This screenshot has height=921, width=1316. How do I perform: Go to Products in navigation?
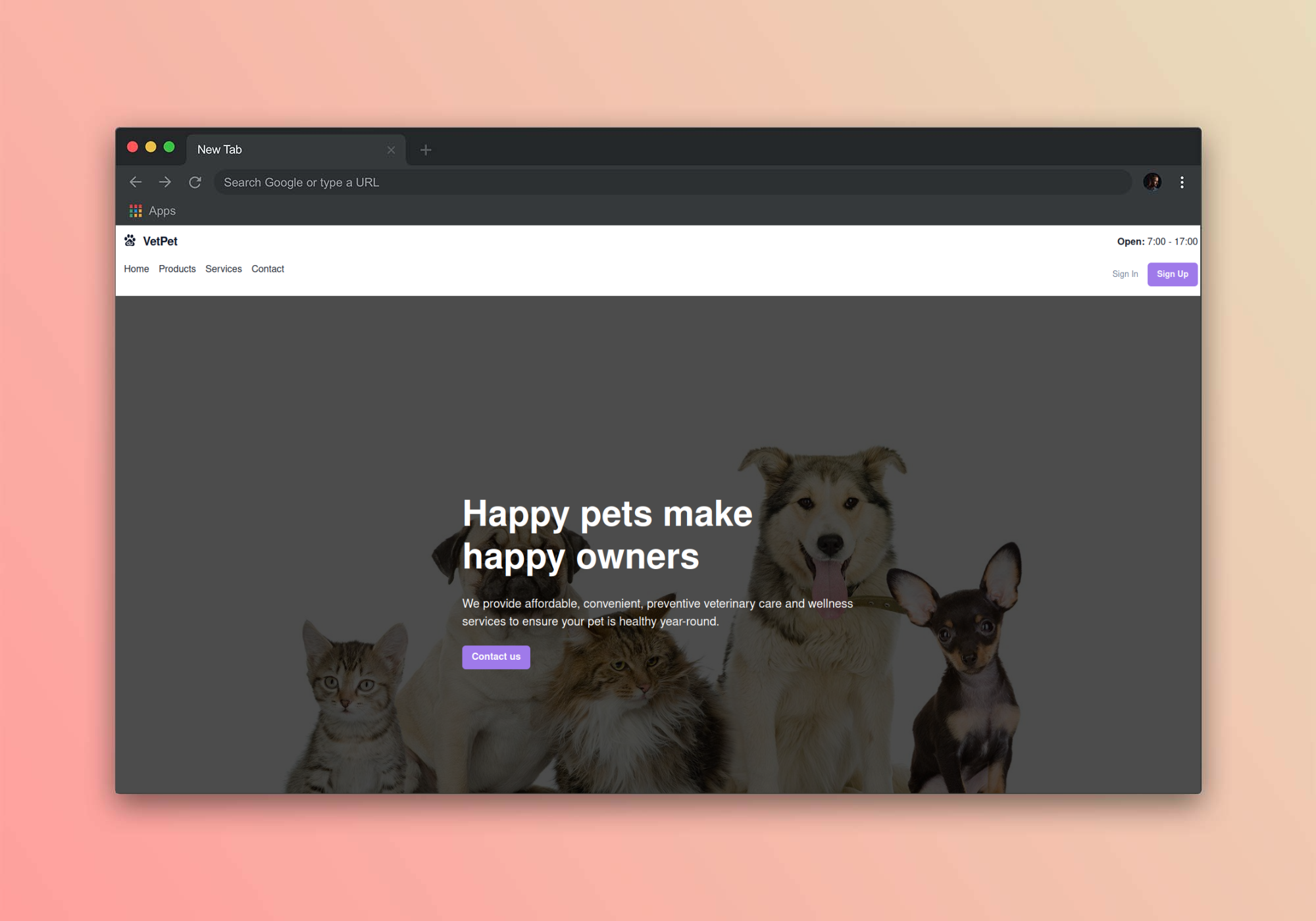(x=177, y=269)
